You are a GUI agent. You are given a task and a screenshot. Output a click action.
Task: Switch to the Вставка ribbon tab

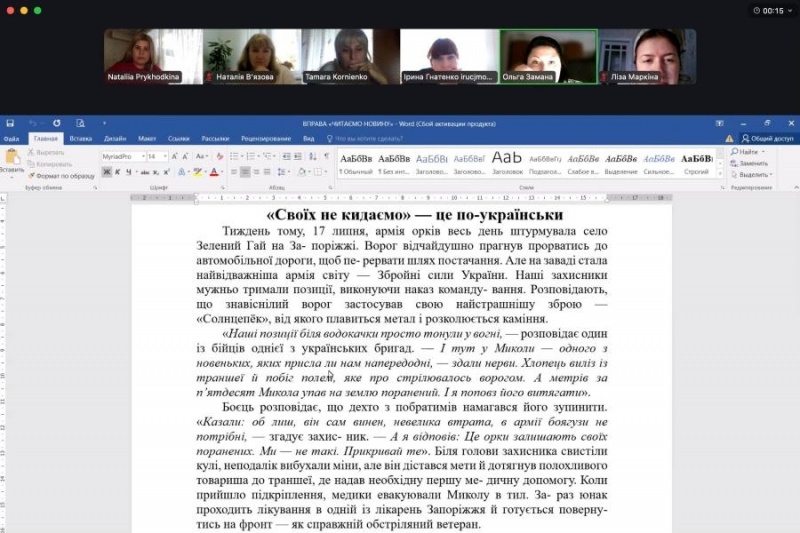(x=81, y=139)
